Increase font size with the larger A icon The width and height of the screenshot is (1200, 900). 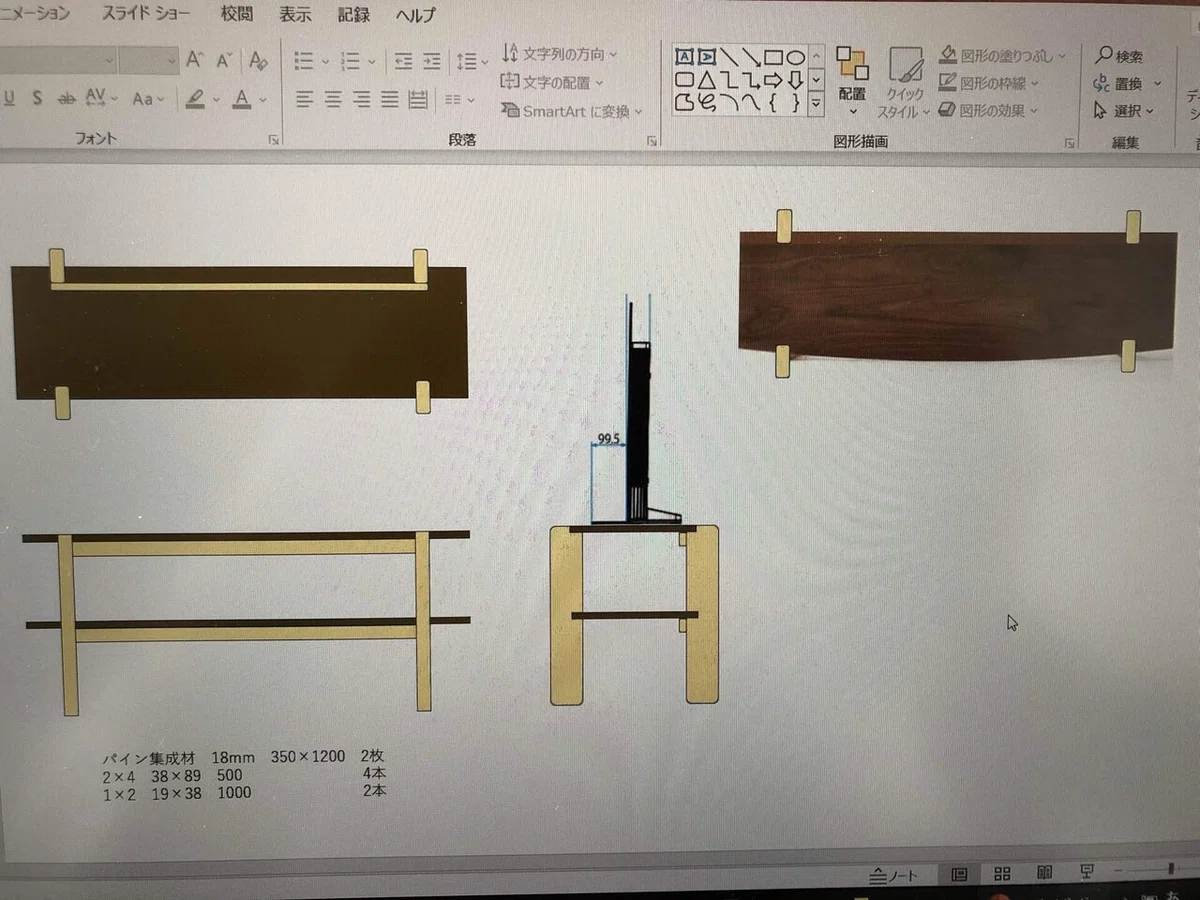click(x=195, y=60)
